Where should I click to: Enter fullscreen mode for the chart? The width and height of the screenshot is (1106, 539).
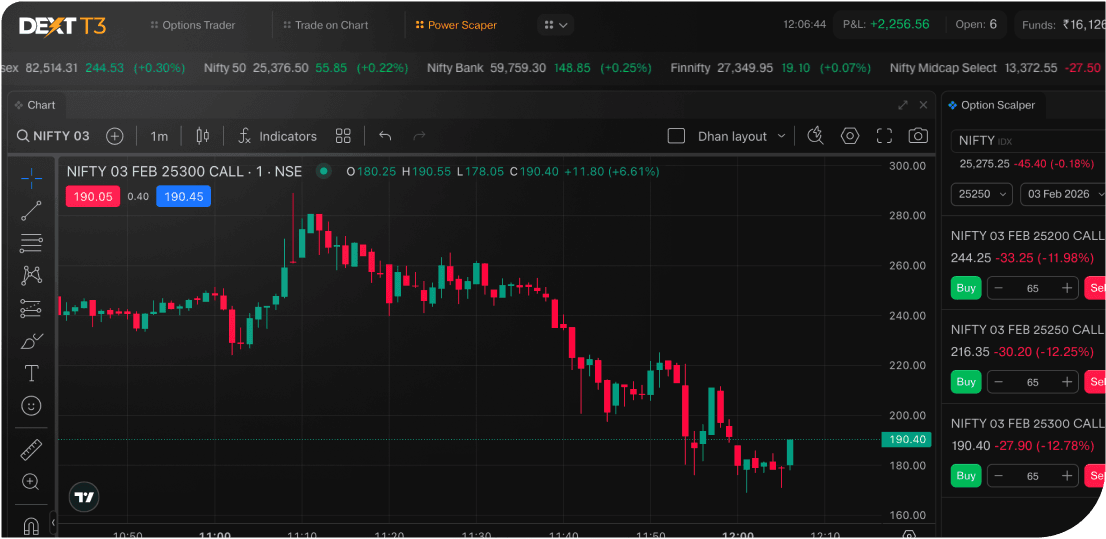(884, 136)
